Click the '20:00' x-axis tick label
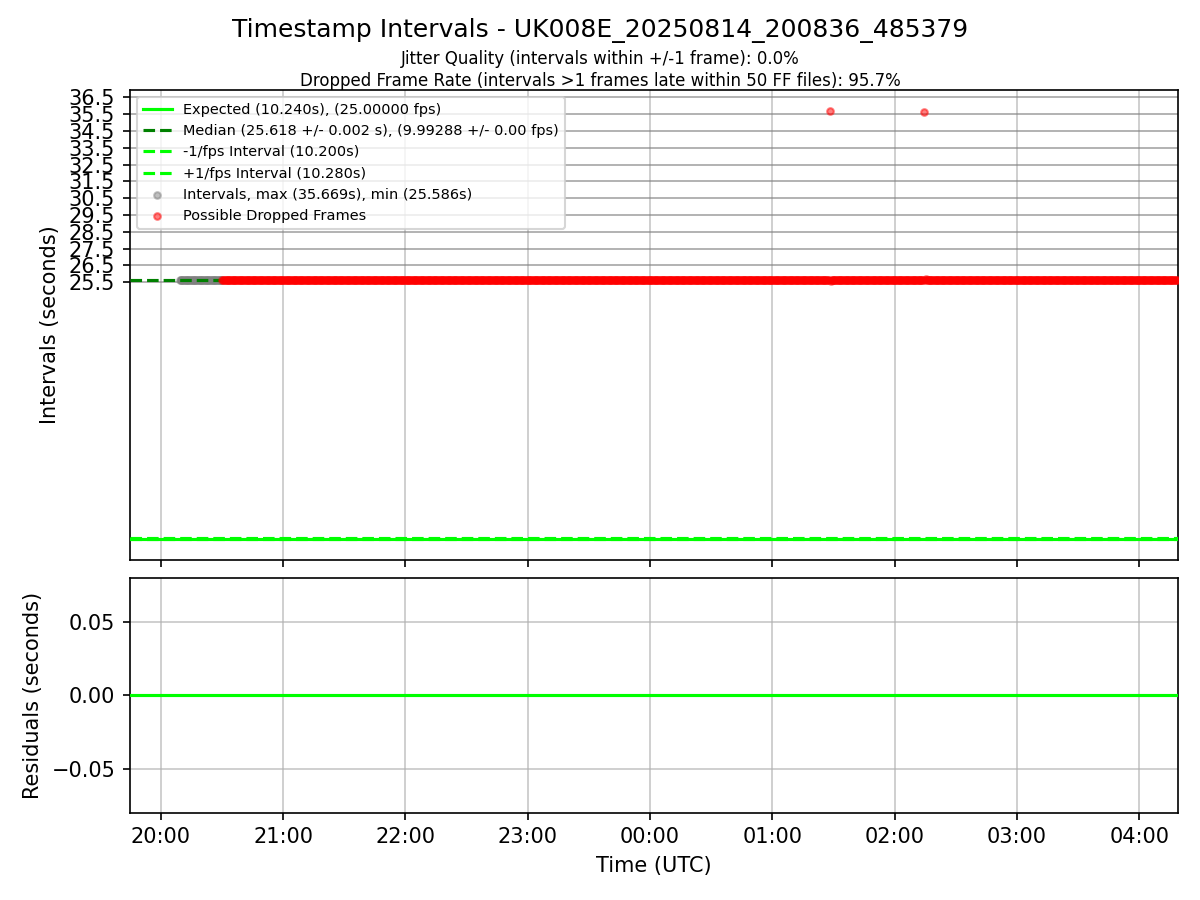 tap(161, 834)
